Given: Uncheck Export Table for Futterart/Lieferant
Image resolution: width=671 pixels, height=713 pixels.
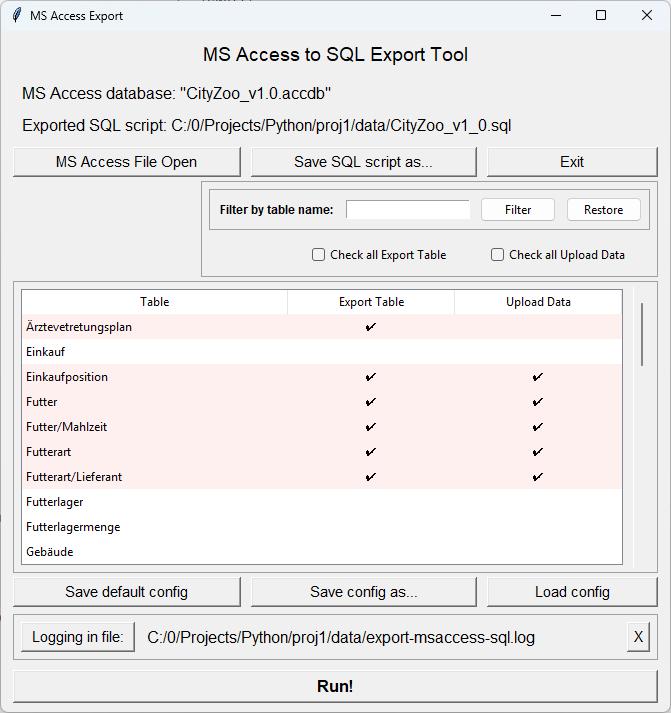Looking at the screenshot, I should (371, 477).
